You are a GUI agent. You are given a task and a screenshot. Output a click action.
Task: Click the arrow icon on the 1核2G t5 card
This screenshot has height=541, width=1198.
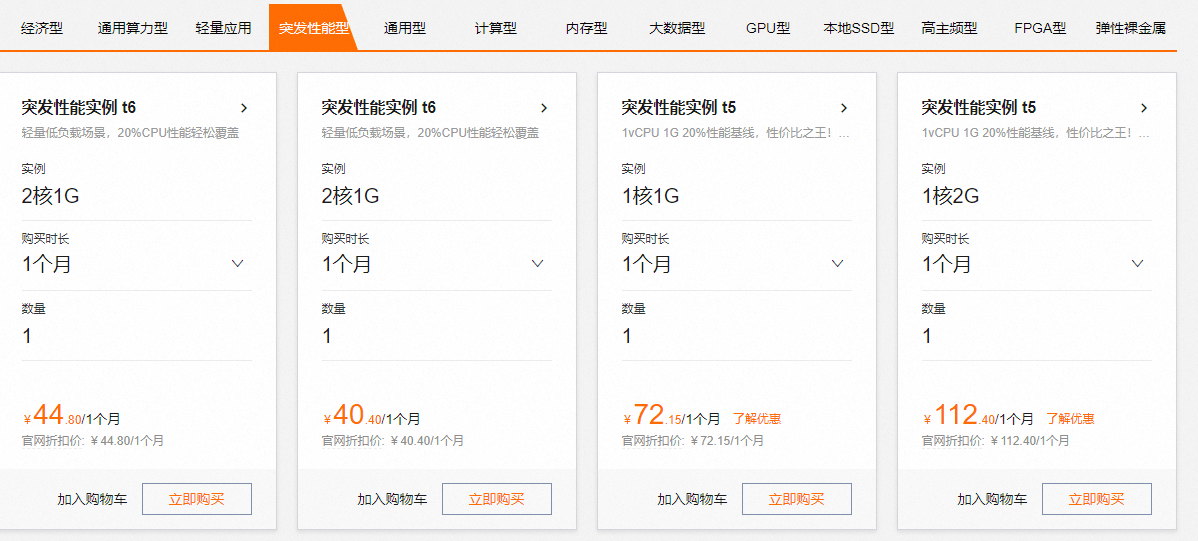click(1144, 108)
